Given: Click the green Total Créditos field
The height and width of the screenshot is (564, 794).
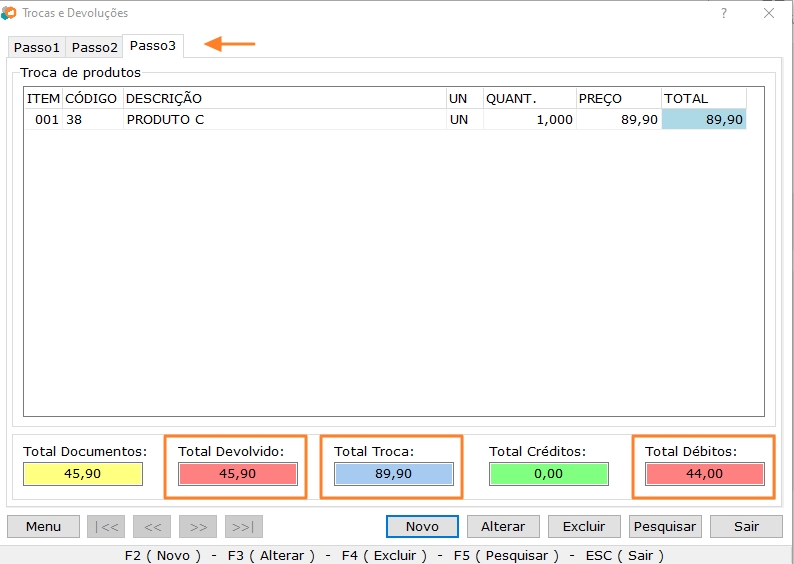Looking at the screenshot, I should pyautogui.click(x=548, y=474).
